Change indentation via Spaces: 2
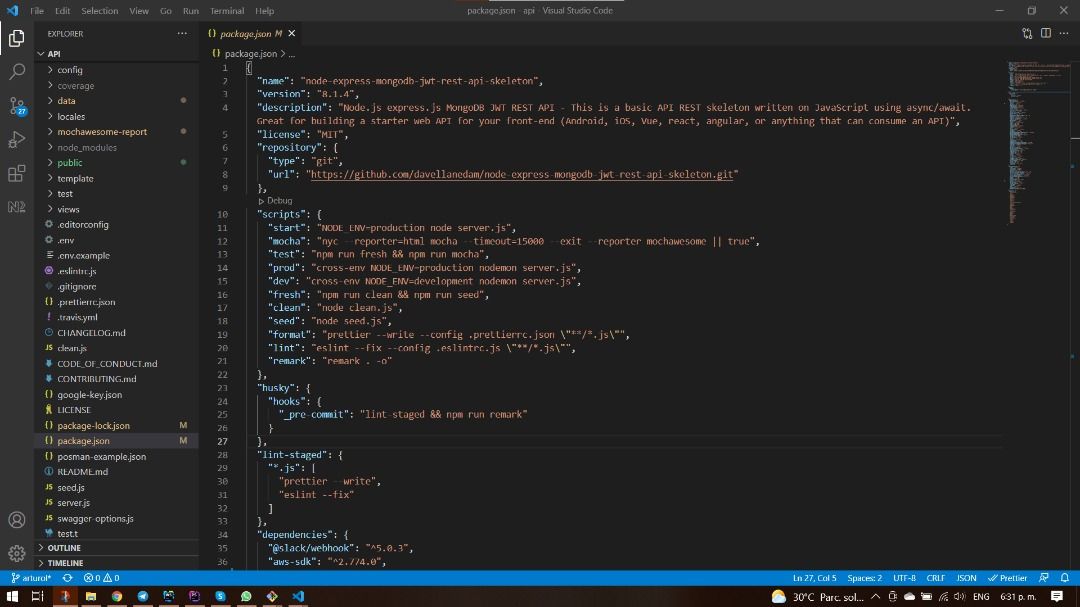This screenshot has width=1080, height=607. tap(864, 578)
